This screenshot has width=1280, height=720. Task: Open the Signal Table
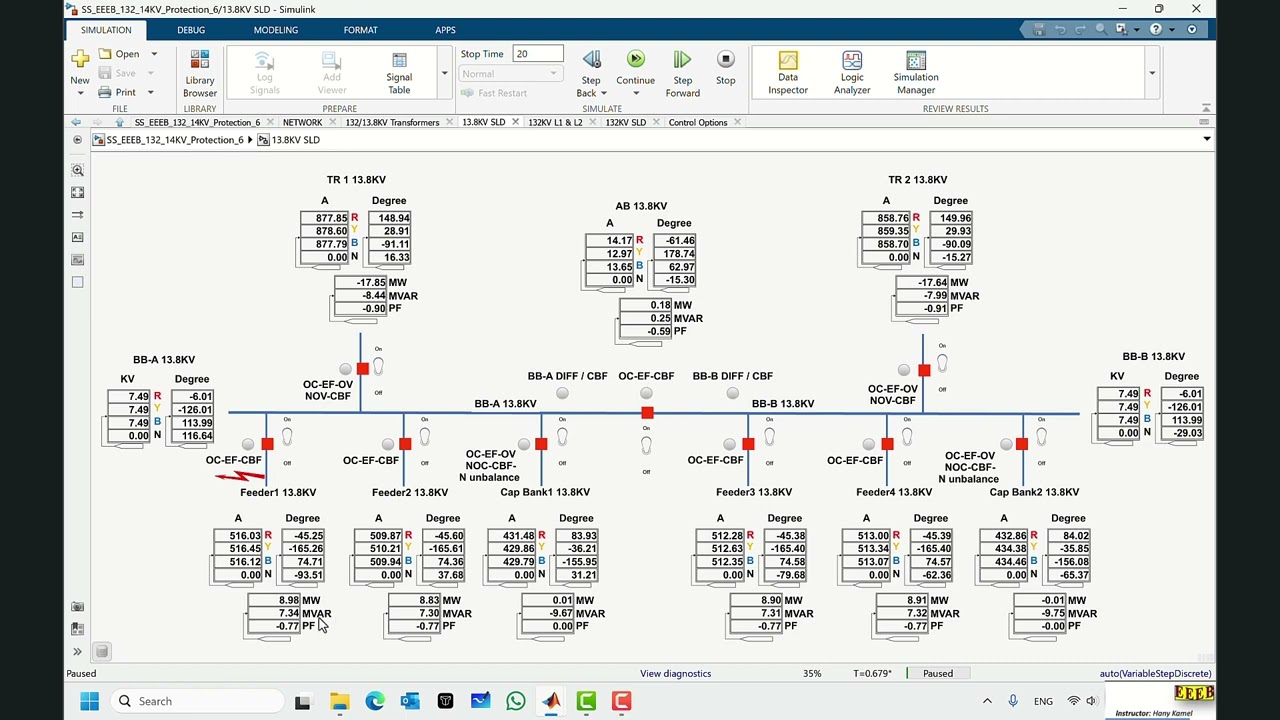[399, 73]
